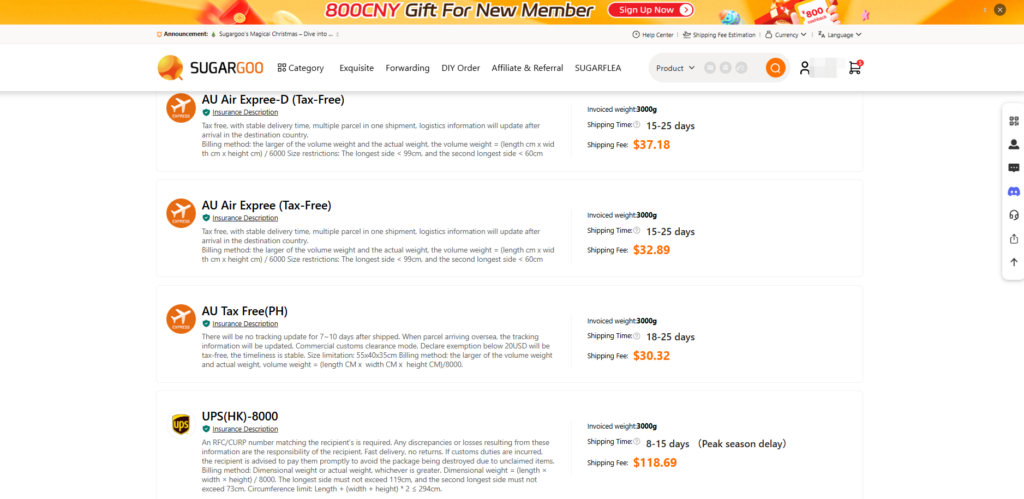Viewport: 1024px width, 499px height.
Task: Click the $30.32 shipping fee
Action: pos(652,355)
